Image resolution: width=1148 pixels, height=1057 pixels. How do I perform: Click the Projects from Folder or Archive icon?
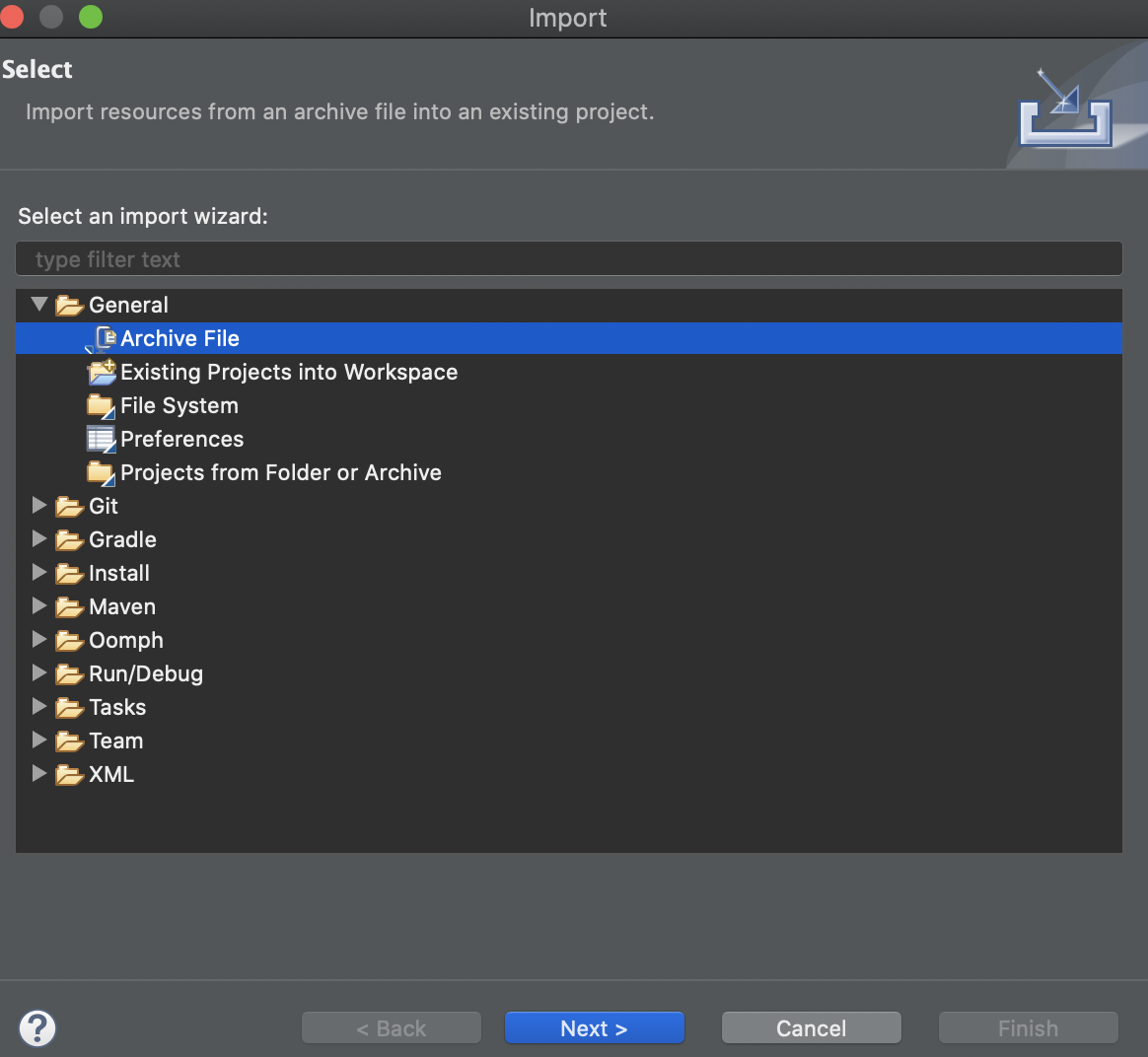point(101,473)
